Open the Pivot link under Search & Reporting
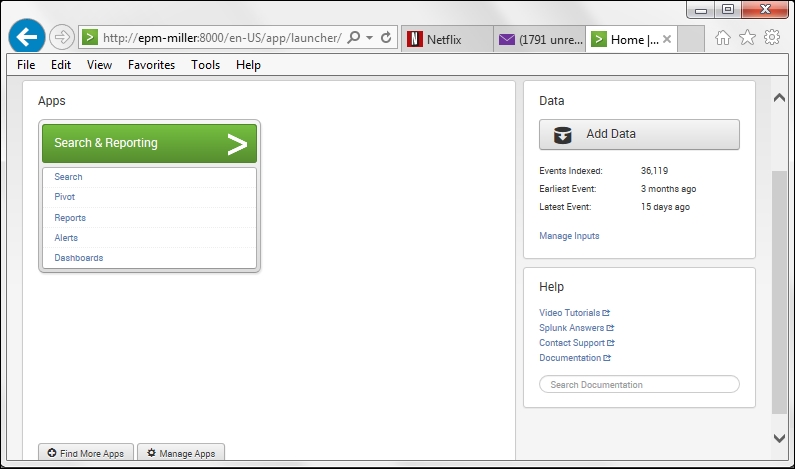The image size is (795, 469). coord(64,197)
